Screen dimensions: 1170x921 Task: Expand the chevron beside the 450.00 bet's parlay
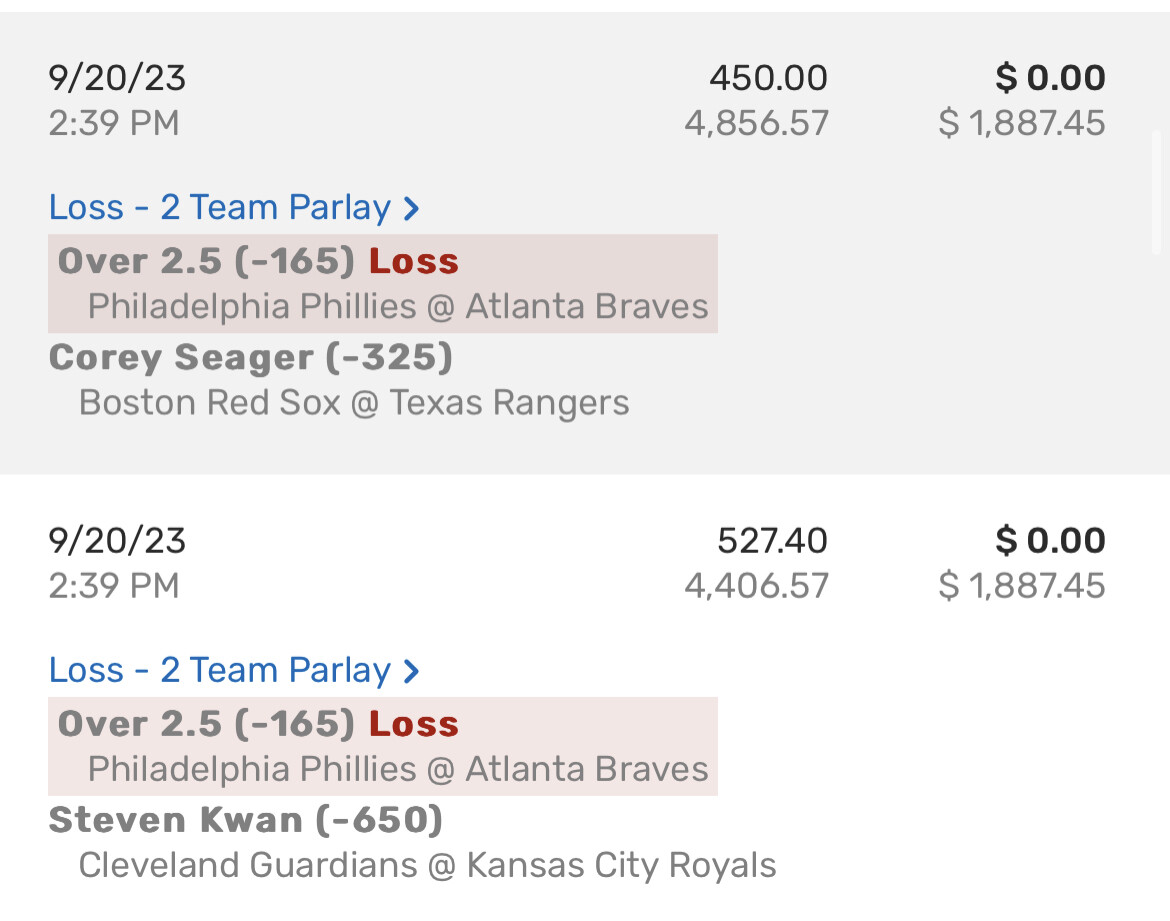(x=410, y=208)
